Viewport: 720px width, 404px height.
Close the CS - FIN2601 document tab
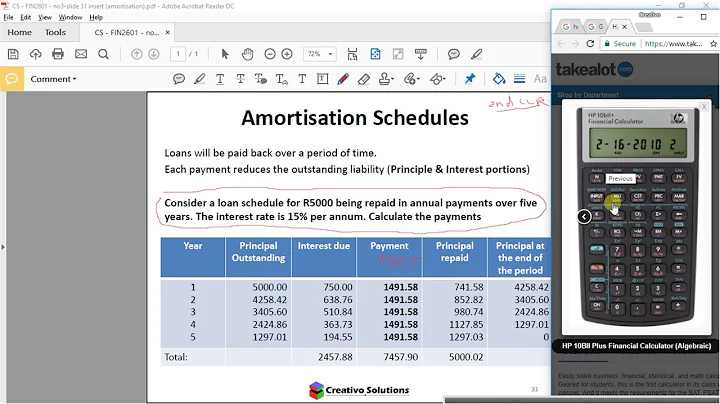(x=168, y=33)
